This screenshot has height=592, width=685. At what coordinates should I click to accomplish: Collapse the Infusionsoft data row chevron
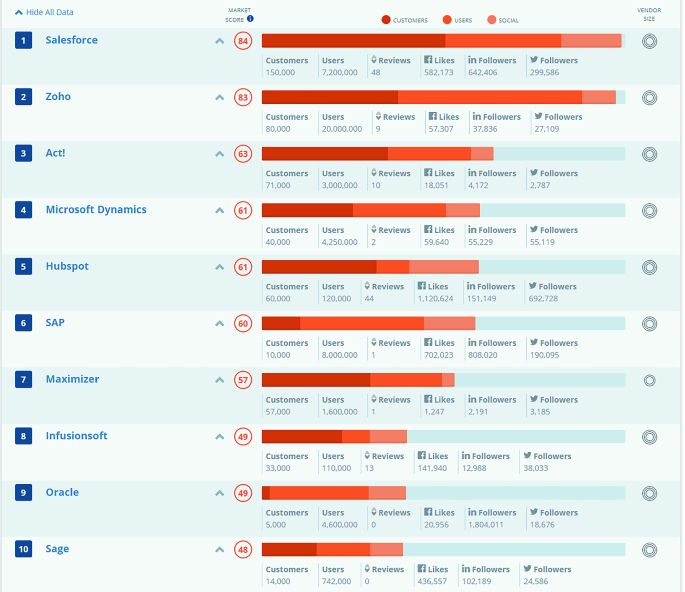(x=220, y=436)
